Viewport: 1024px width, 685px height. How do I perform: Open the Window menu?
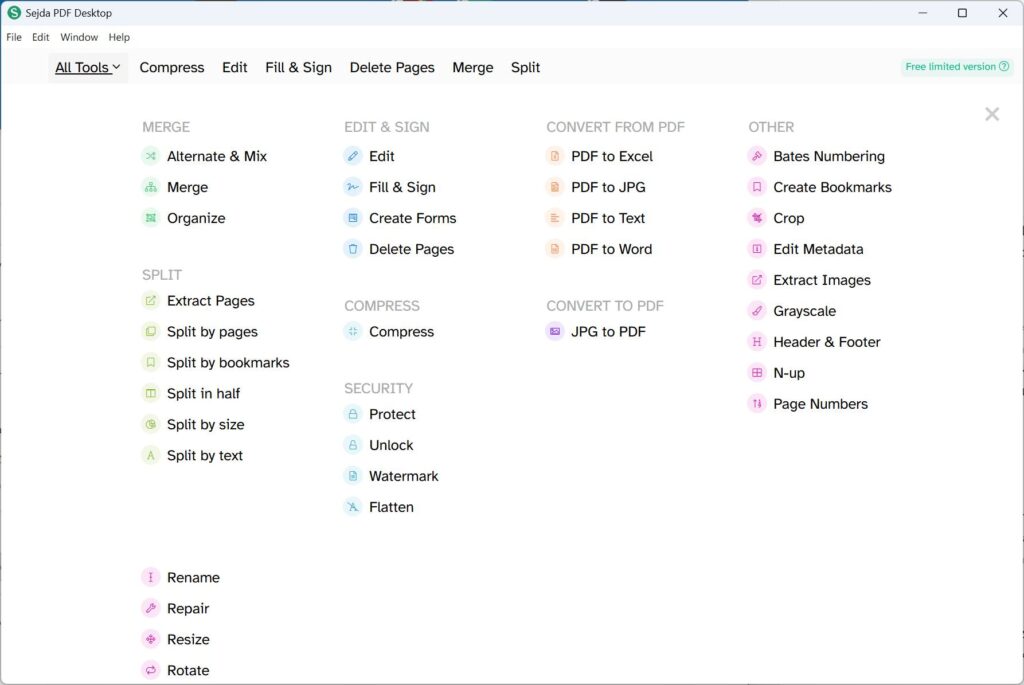coord(79,37)
